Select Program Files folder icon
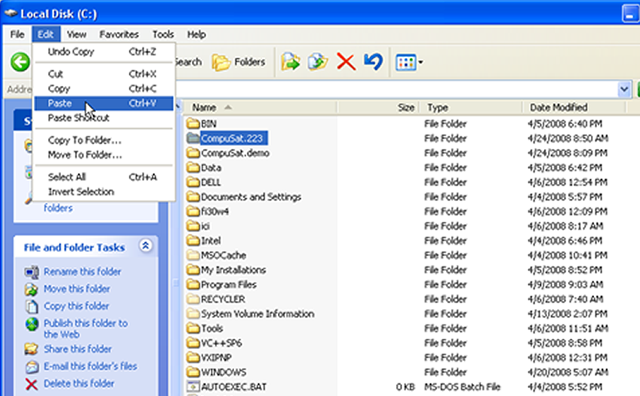640x396 pixels. [193, 285]
